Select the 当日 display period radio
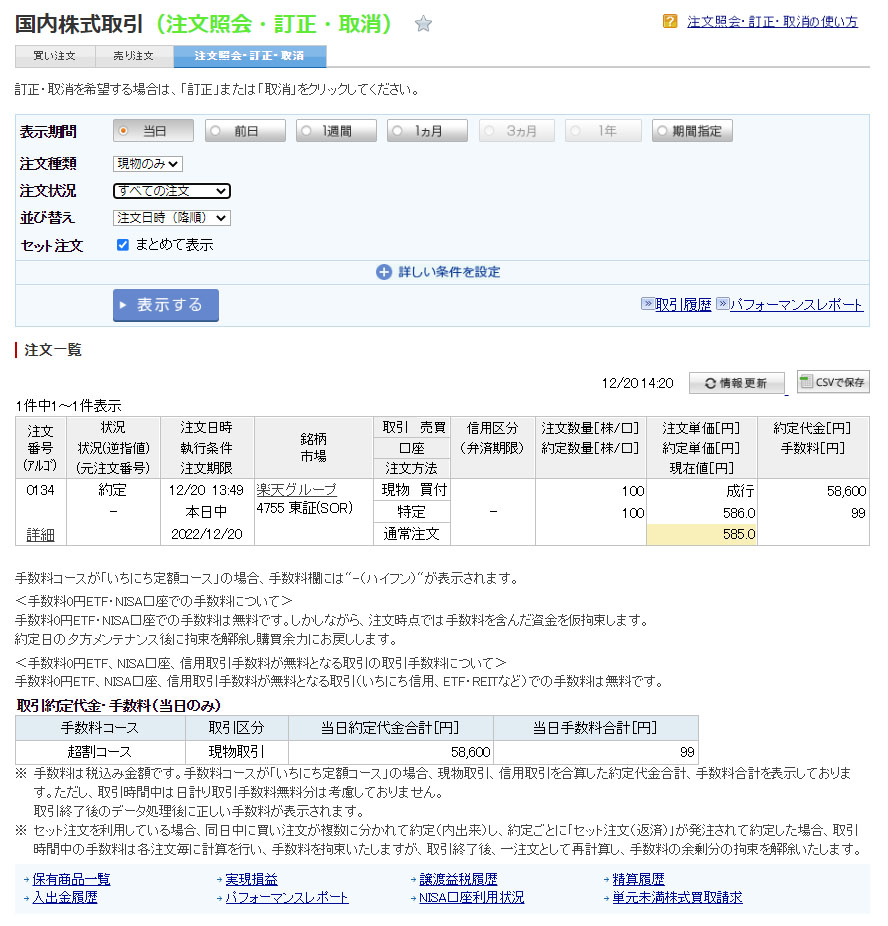The height and width of the screenshot is (926, 888). (x=124, y=131)
